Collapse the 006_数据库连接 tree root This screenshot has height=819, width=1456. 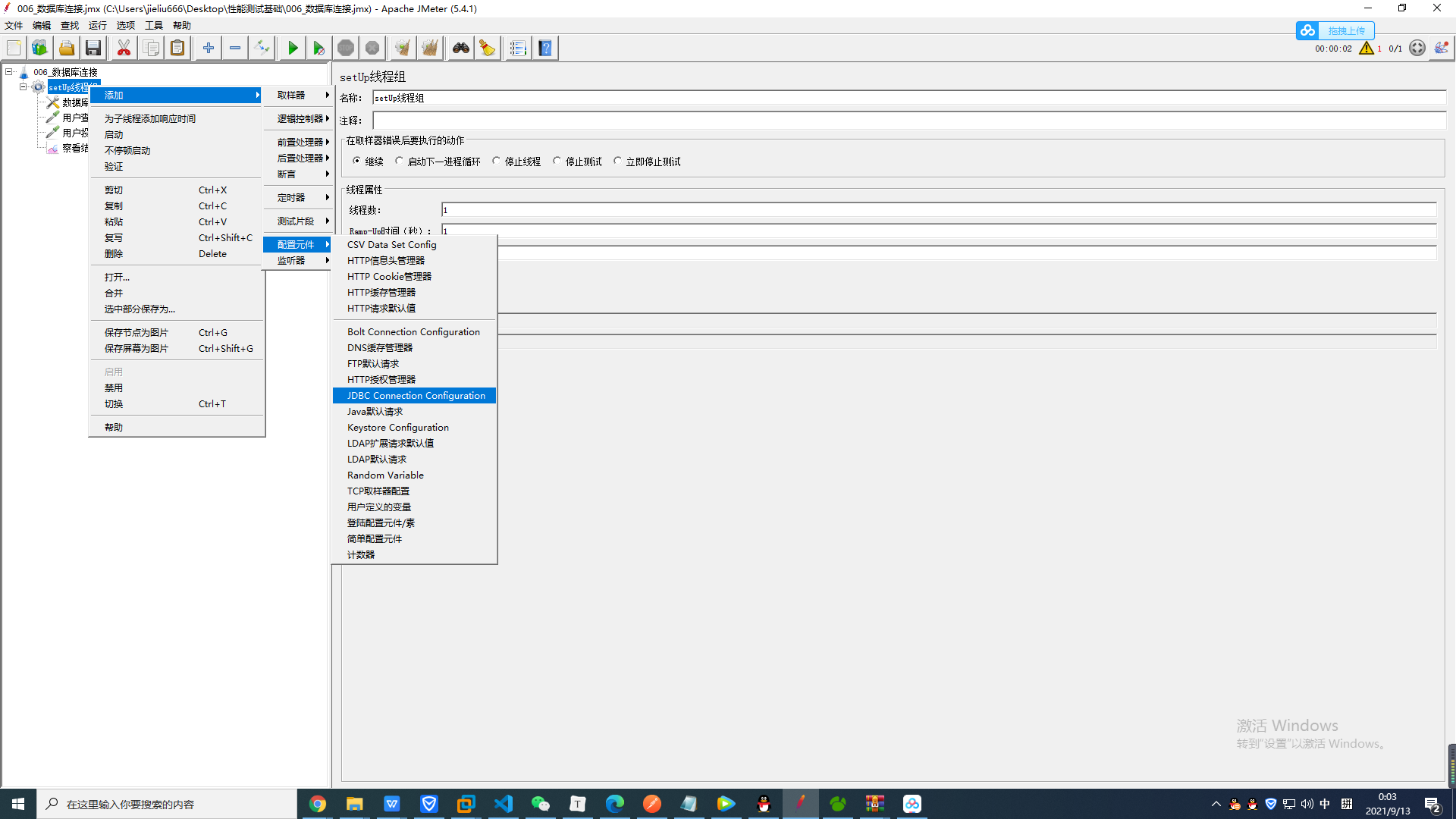pos(9,72)
